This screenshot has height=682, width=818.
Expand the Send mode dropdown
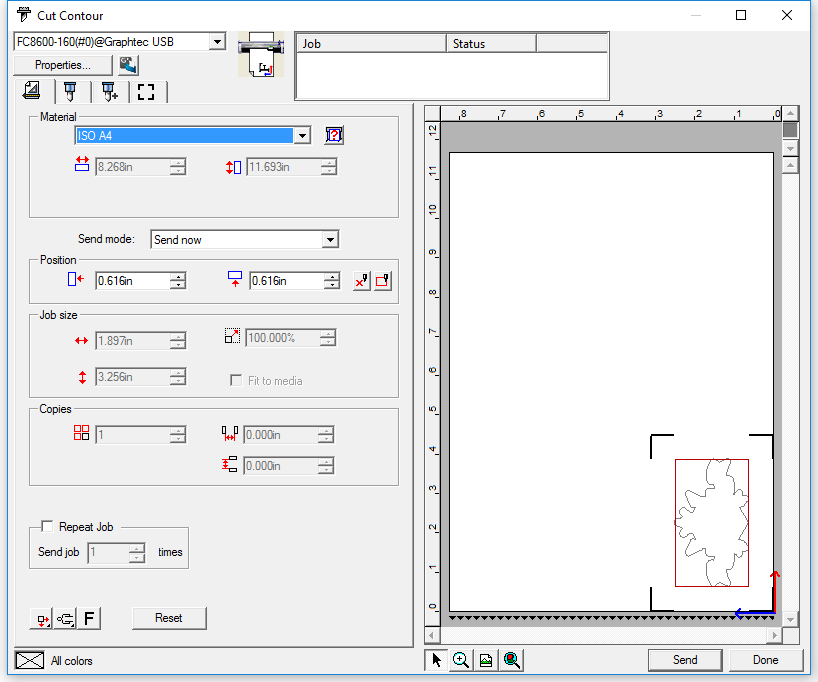tap(330, 240)
